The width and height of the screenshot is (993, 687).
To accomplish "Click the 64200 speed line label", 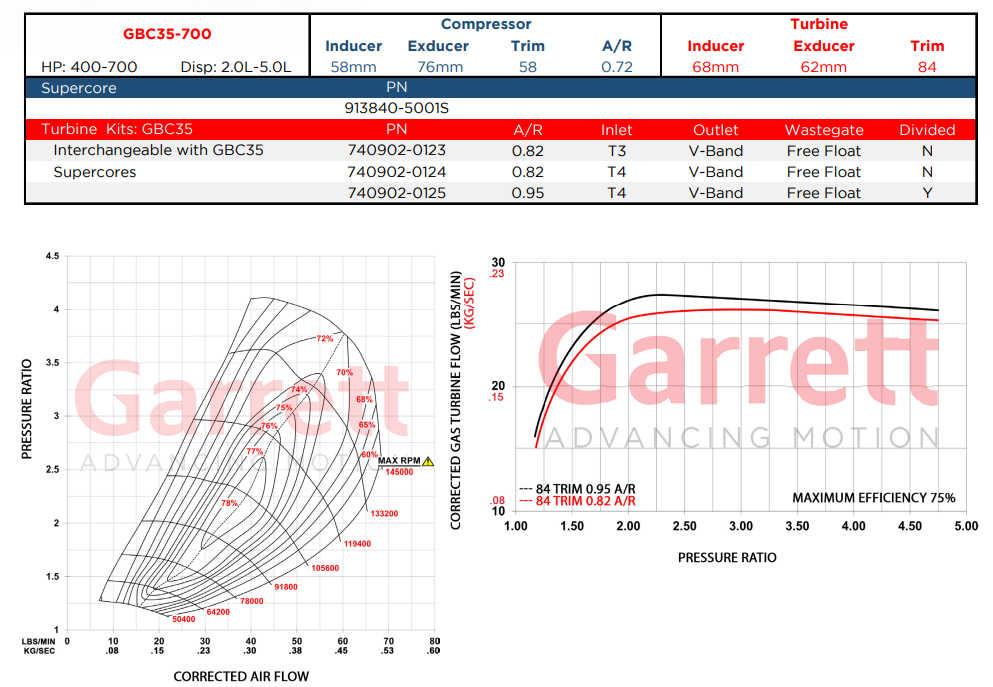I will pyautogui.click(x=218, y=612).
